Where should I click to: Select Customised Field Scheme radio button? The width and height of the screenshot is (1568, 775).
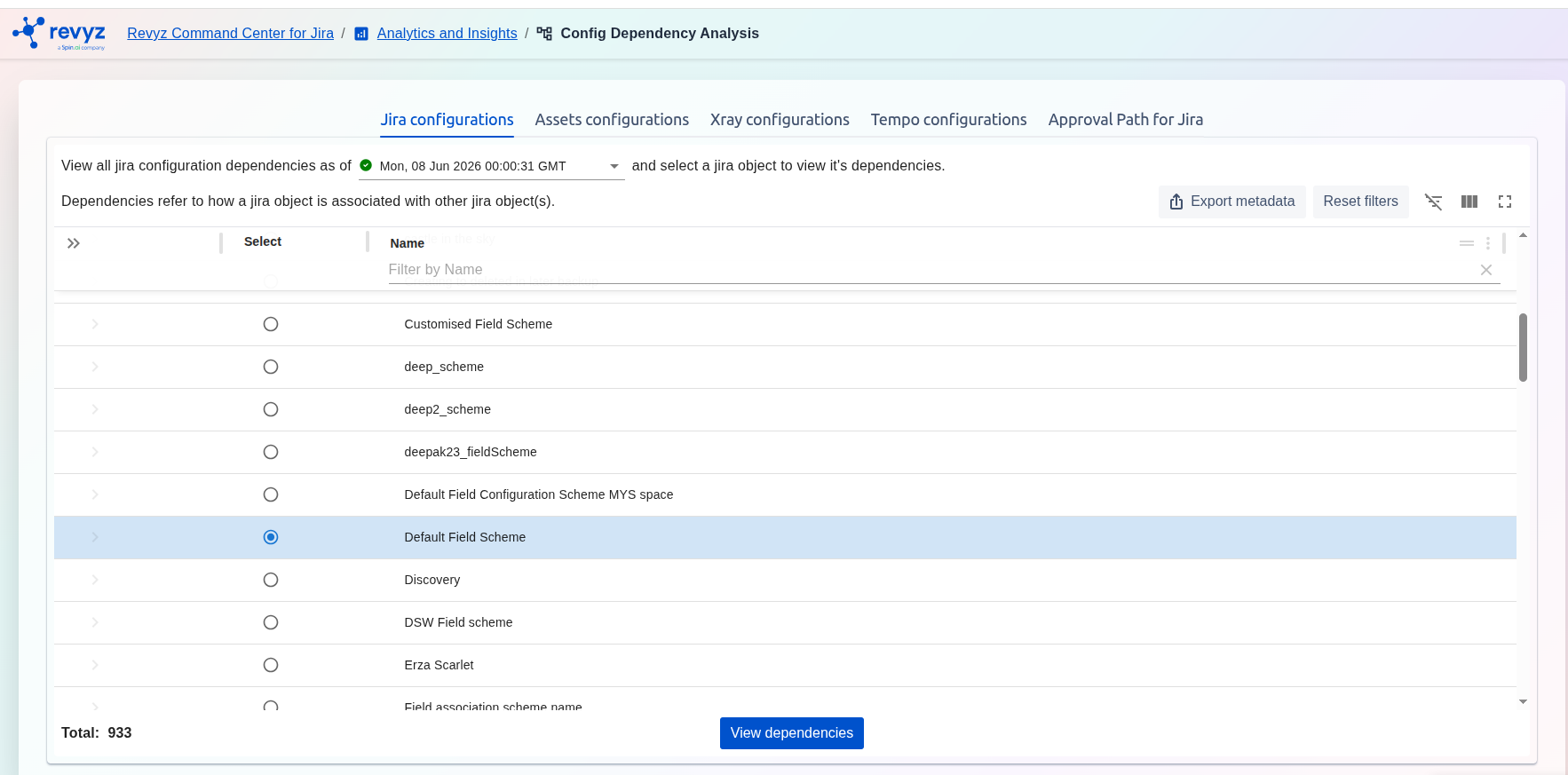point(271,324)
